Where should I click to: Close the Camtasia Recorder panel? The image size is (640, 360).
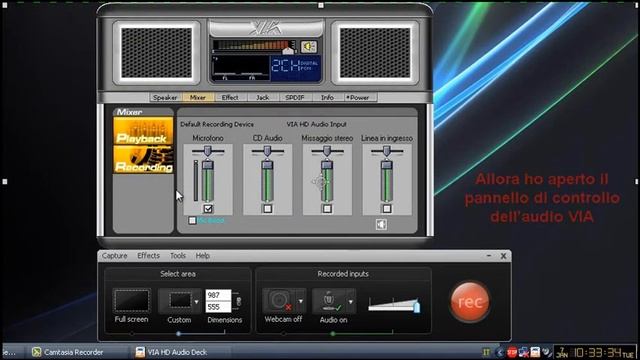click(503, 256)
